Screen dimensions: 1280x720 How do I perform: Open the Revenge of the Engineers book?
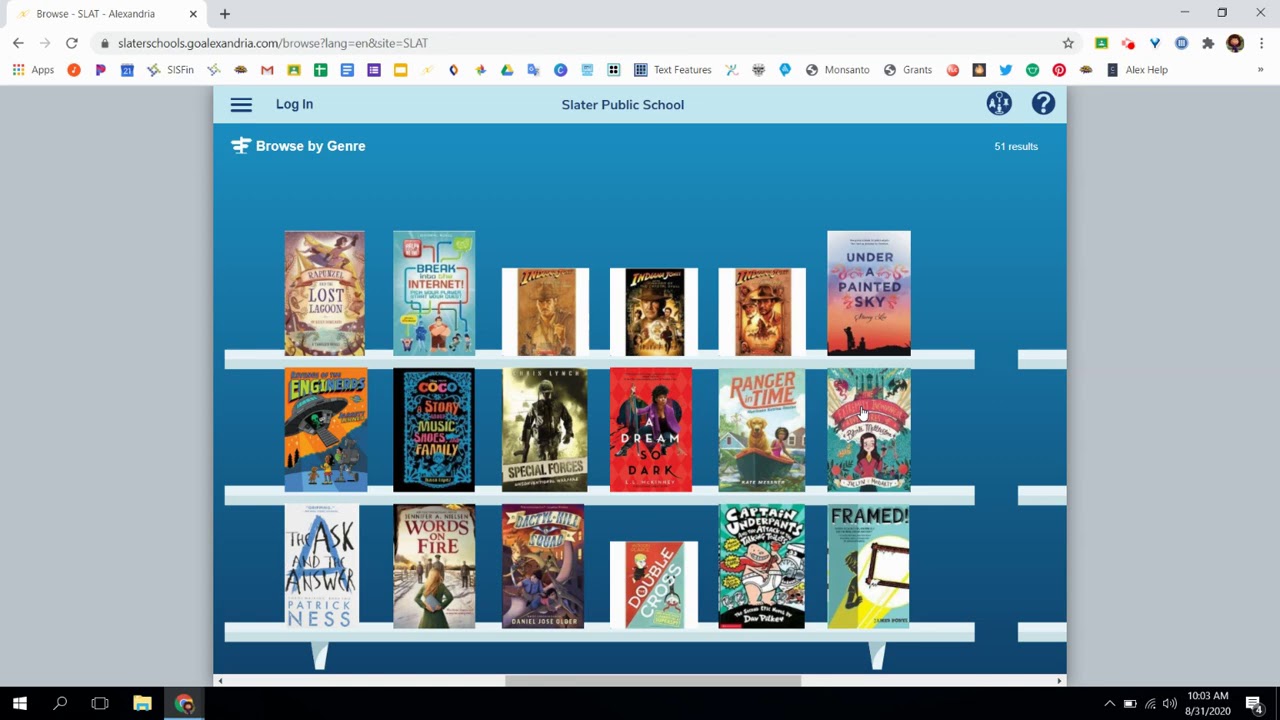tap(325, 430)
